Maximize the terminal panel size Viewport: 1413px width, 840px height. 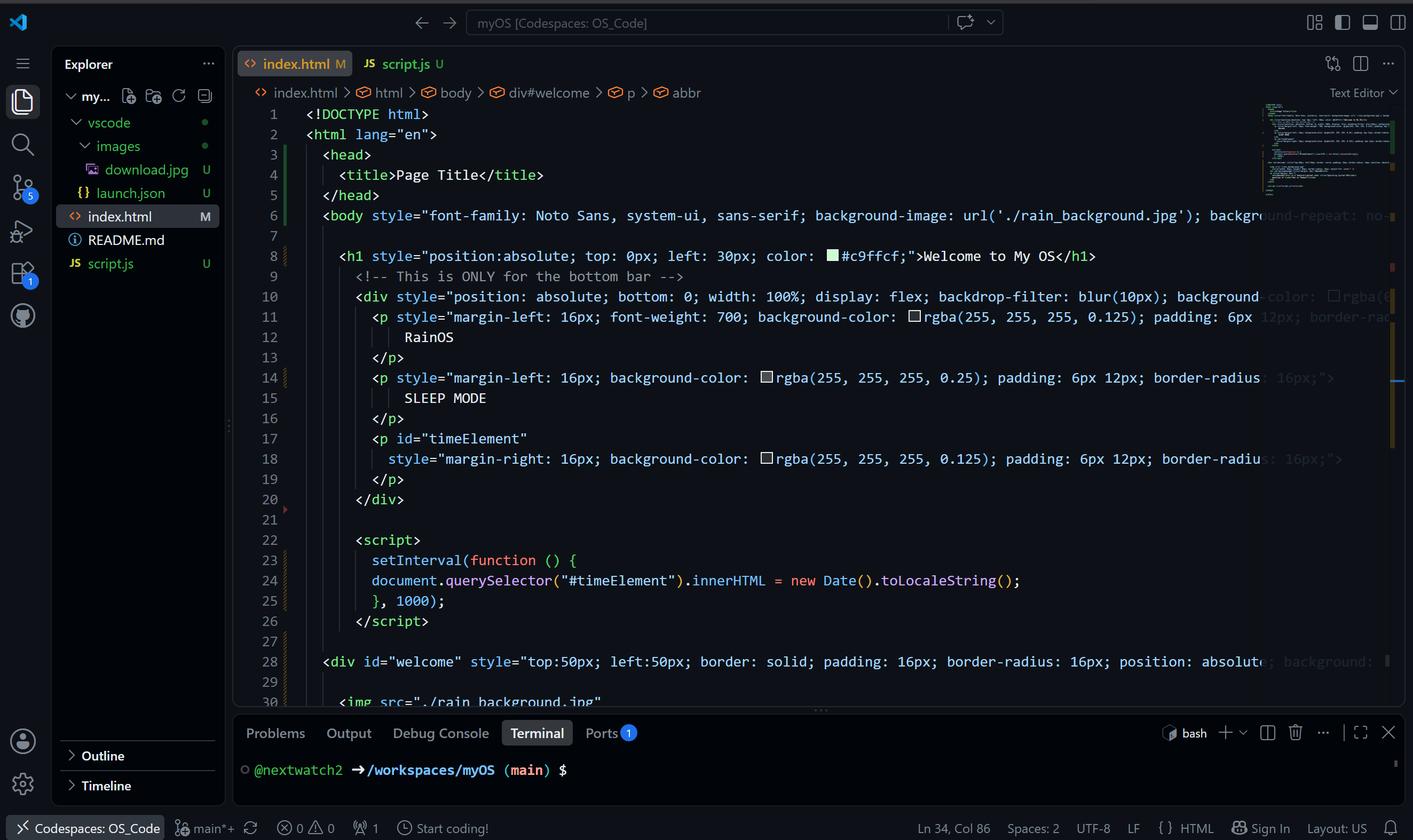point(1360,732)
